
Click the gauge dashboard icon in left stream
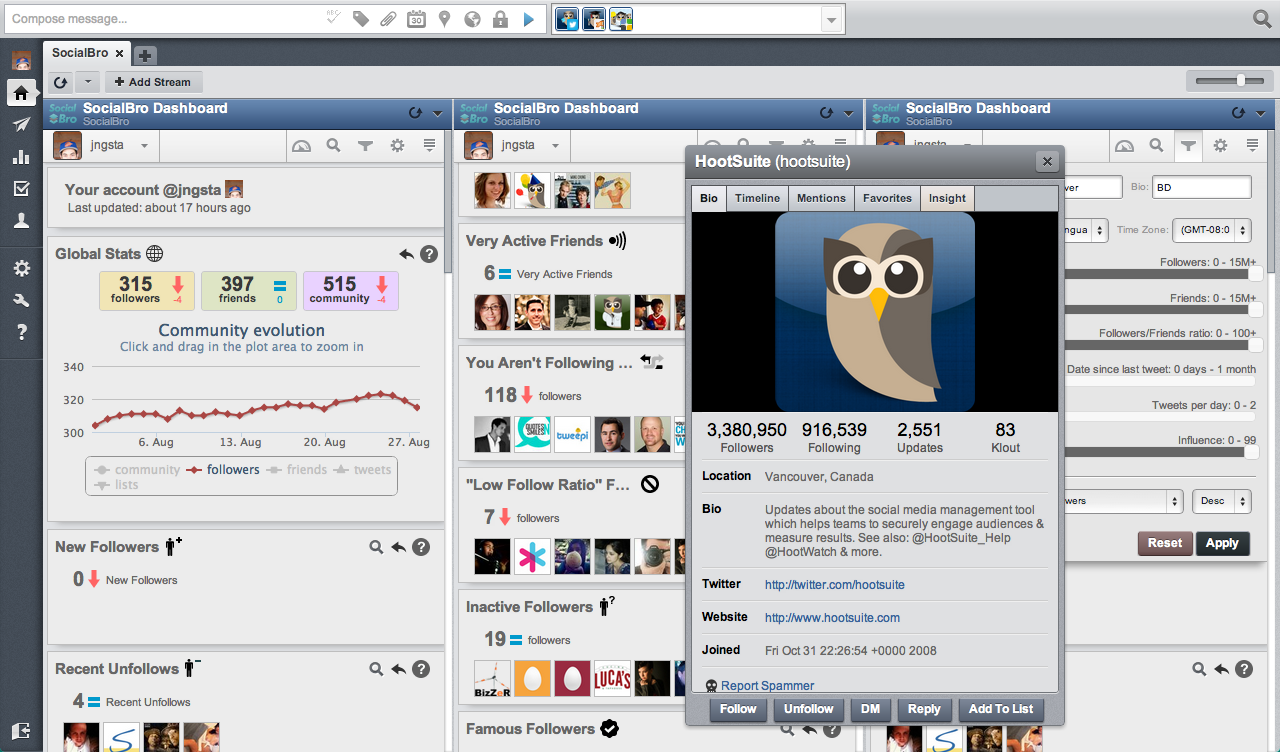(302, 146)
